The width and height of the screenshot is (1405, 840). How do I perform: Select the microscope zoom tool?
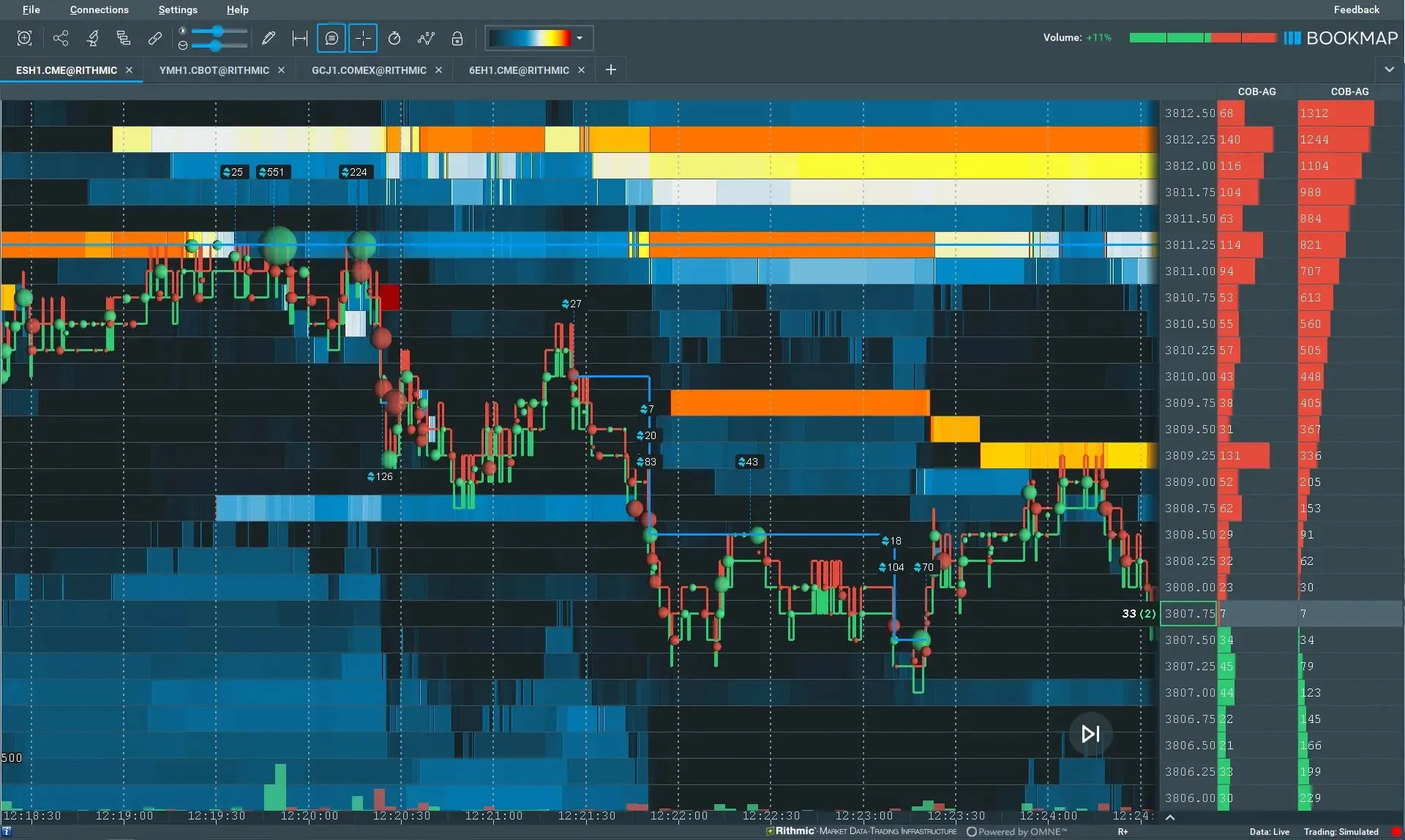coord(92,38)
